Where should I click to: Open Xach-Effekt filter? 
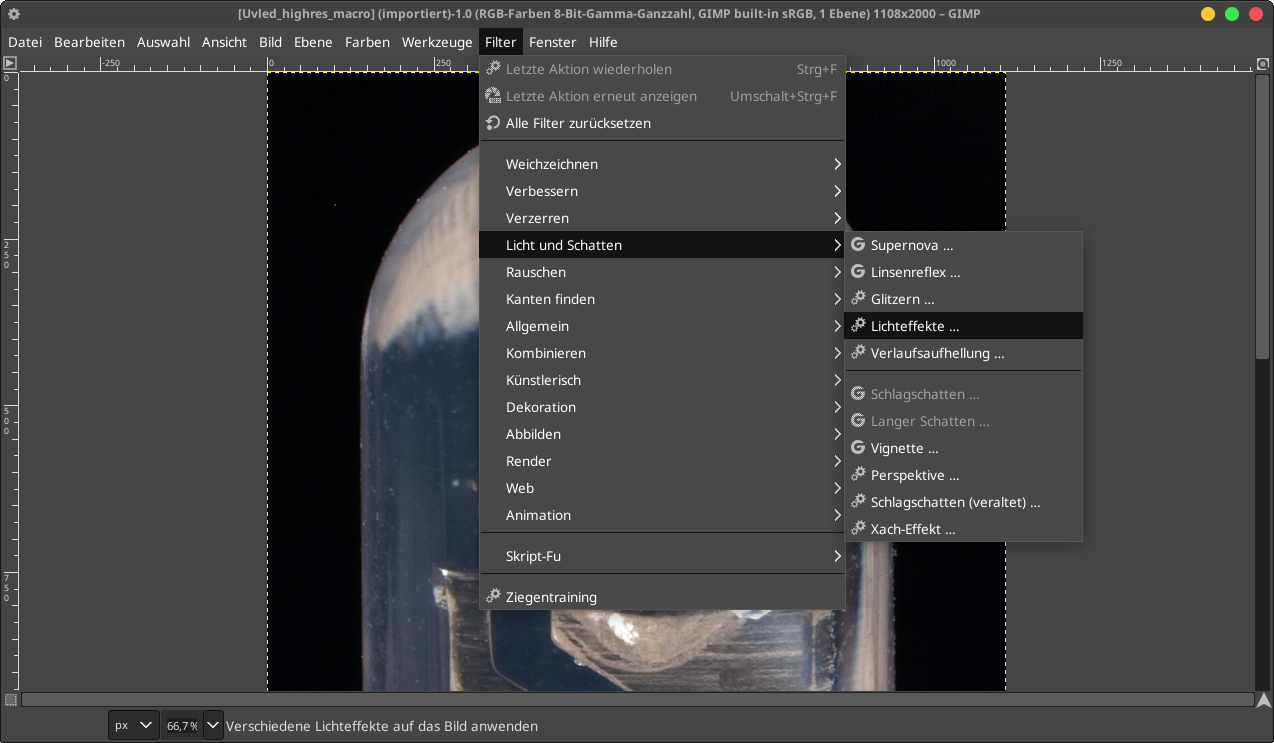point(963,529)
